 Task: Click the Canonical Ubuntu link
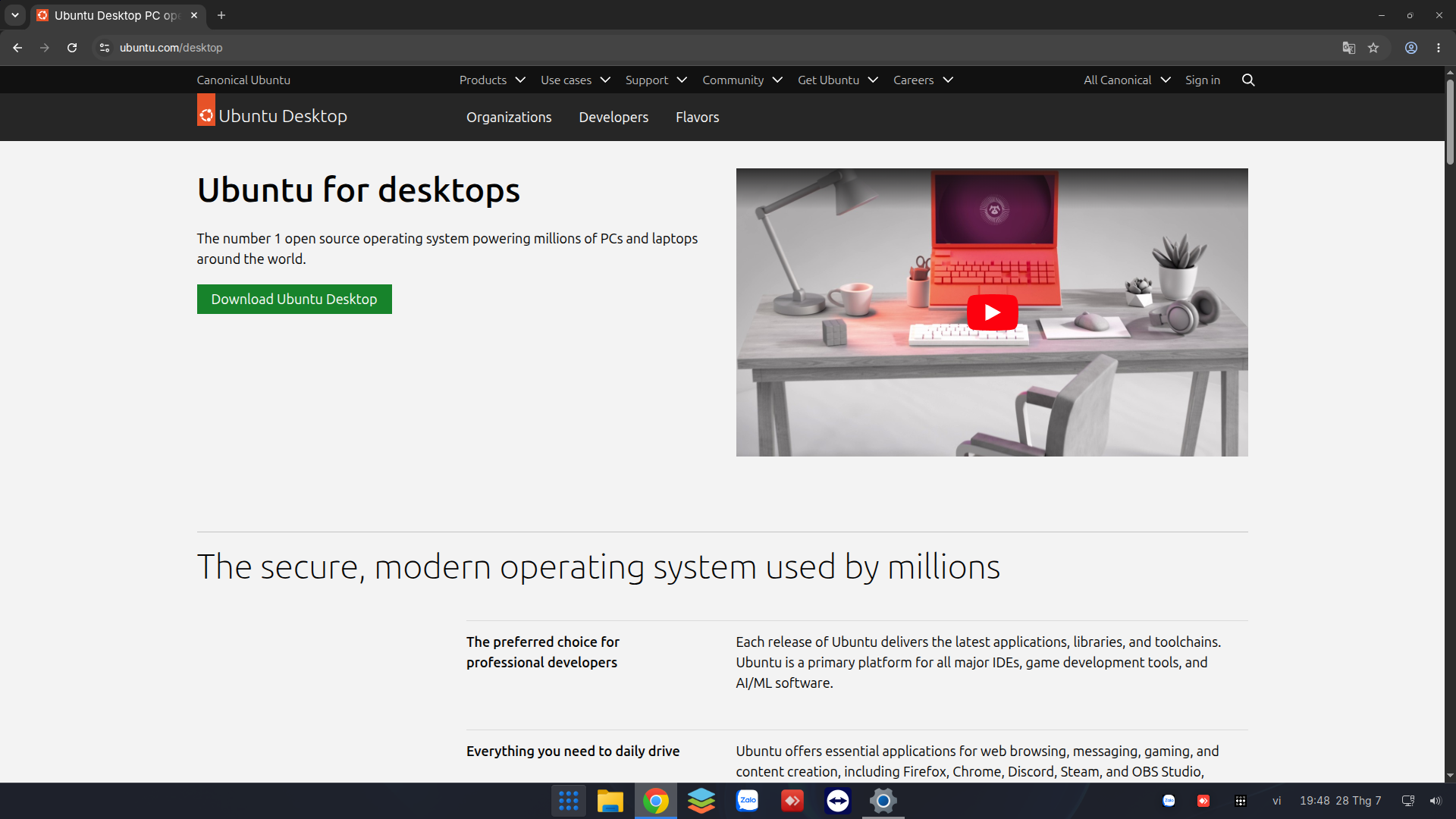[243, 80]
